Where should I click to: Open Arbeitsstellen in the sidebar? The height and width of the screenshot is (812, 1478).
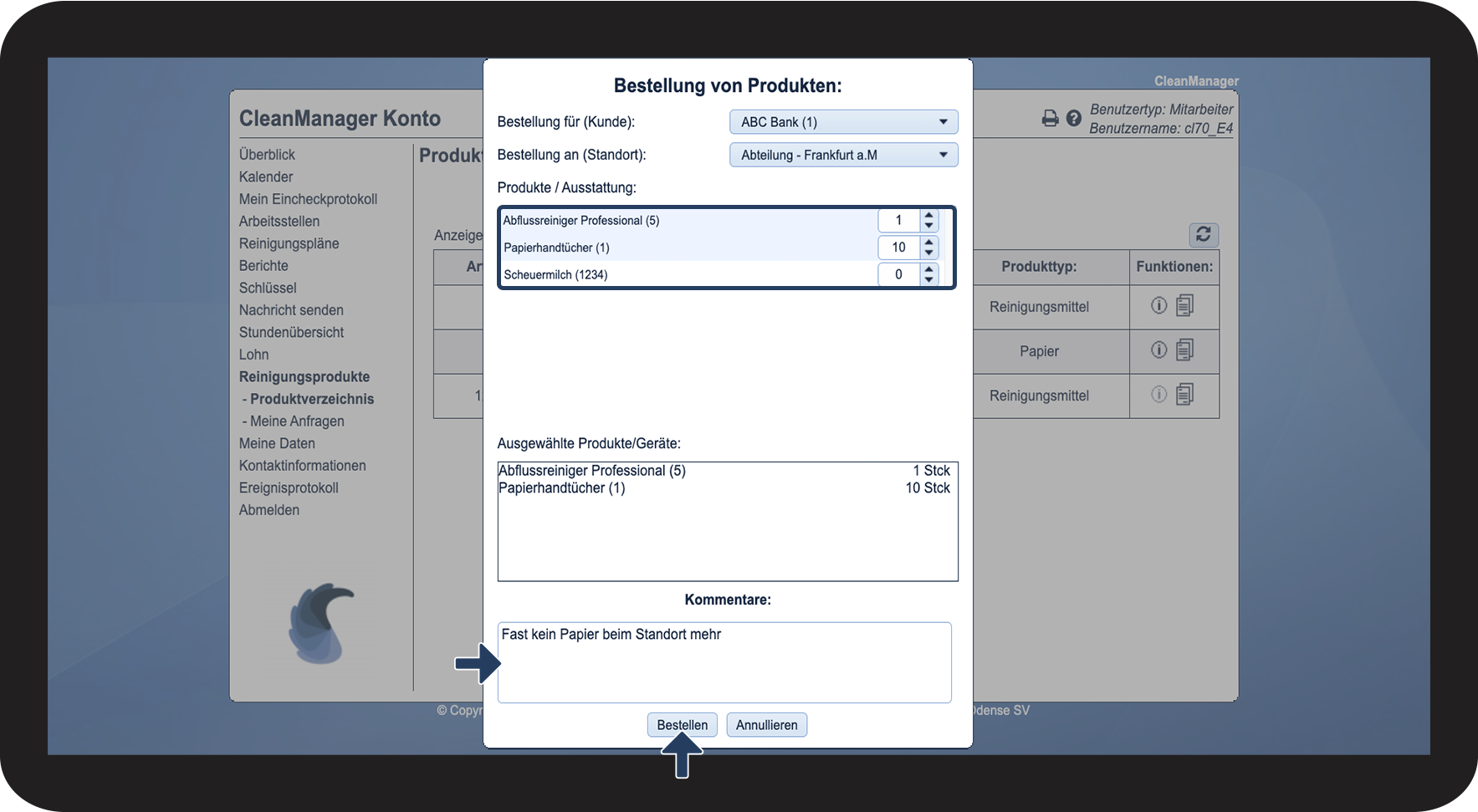tap(279, 222)
